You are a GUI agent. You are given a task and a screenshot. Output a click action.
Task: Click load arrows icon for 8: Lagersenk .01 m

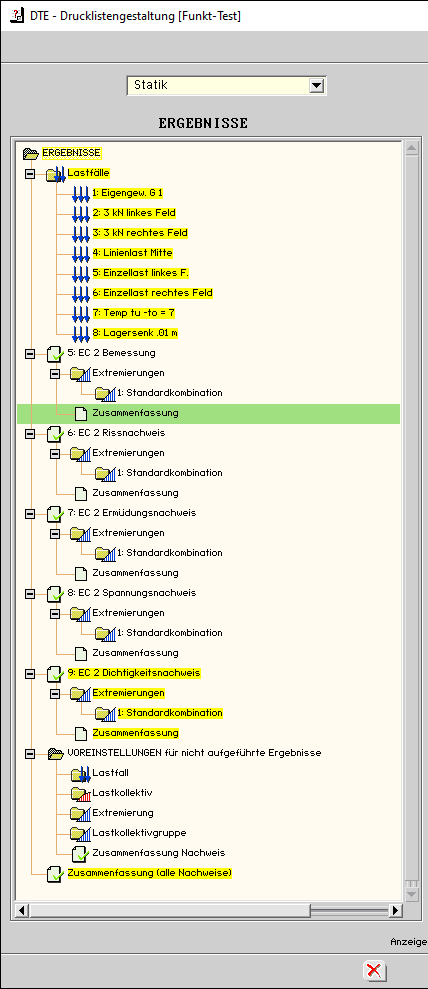pos(81,334)
